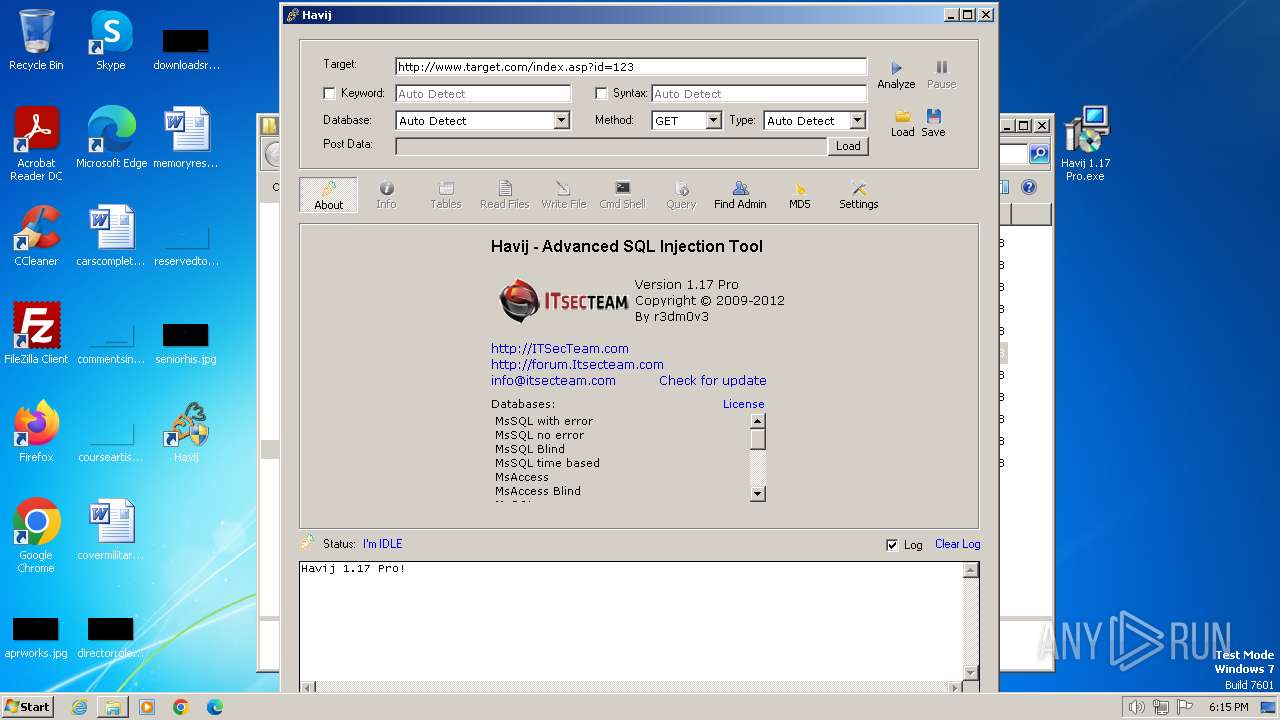Click the License link
Viewport: 1280px width, 720px height.
pyautogui.click(x=744, y=404)
